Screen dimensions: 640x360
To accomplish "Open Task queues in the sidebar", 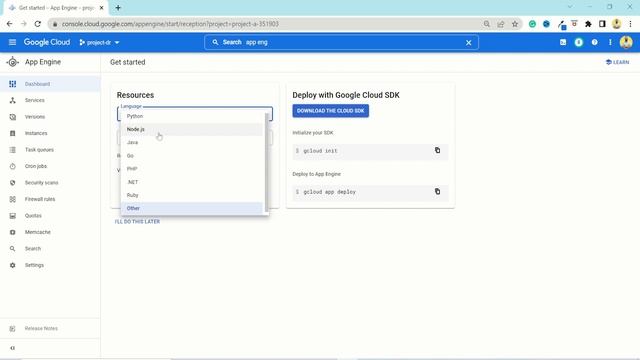I will pyautogui.click(x=50, y=150).
